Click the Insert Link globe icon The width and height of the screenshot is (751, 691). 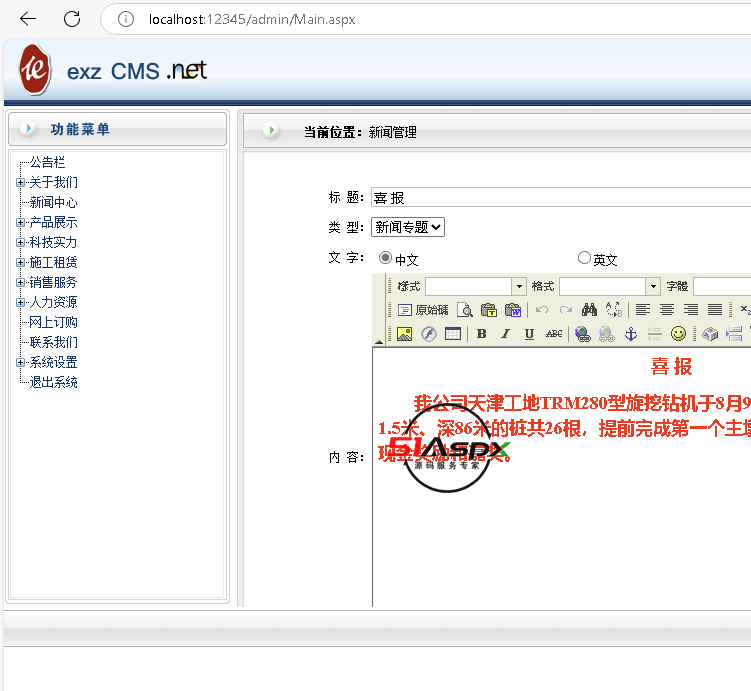[x=582, y=334]
